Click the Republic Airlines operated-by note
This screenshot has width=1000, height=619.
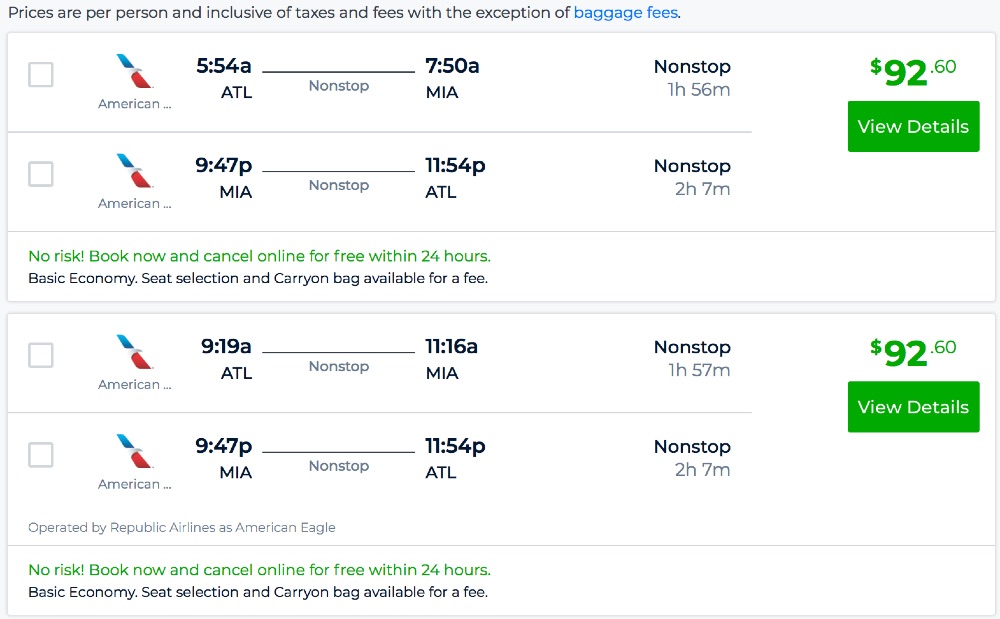pos(182,527)
